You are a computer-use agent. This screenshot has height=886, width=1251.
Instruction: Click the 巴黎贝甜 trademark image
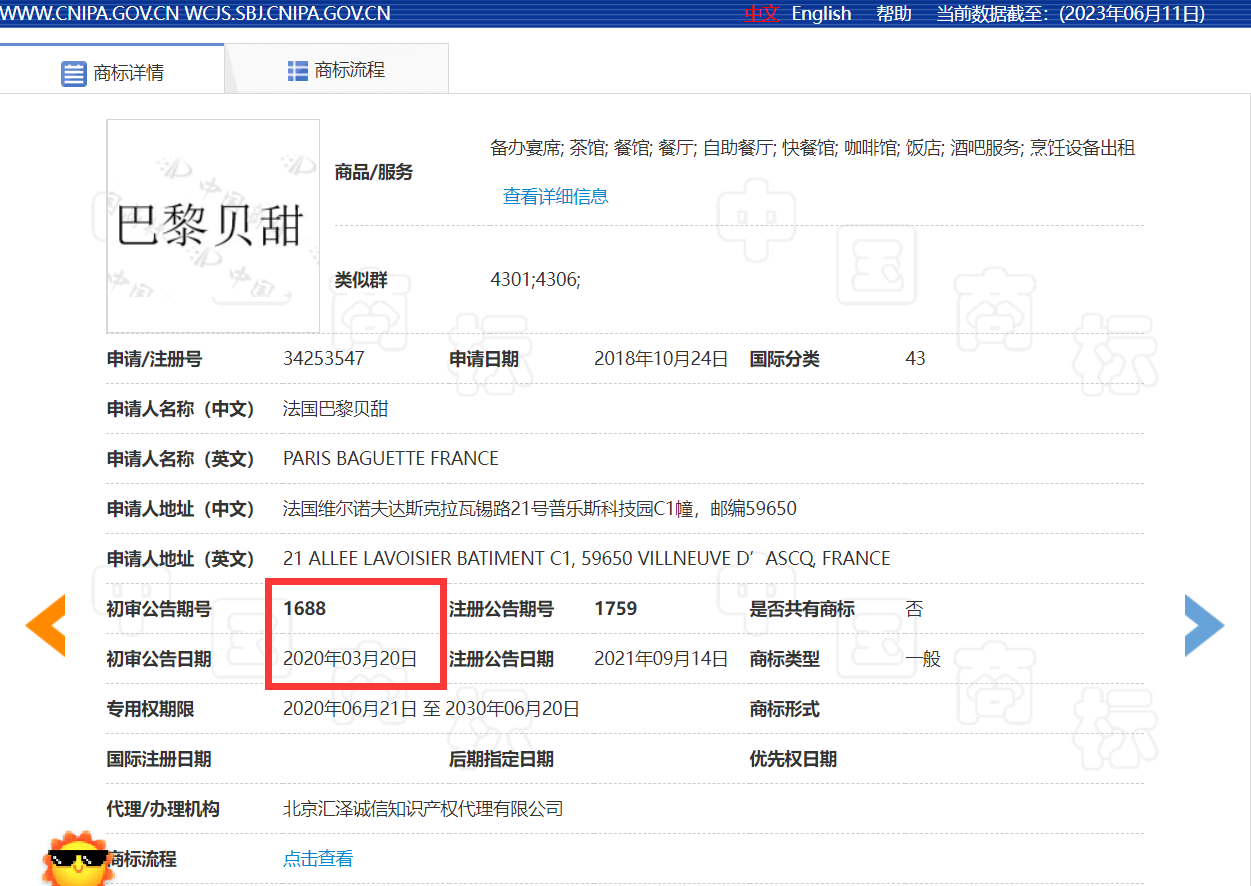[213, 226]
